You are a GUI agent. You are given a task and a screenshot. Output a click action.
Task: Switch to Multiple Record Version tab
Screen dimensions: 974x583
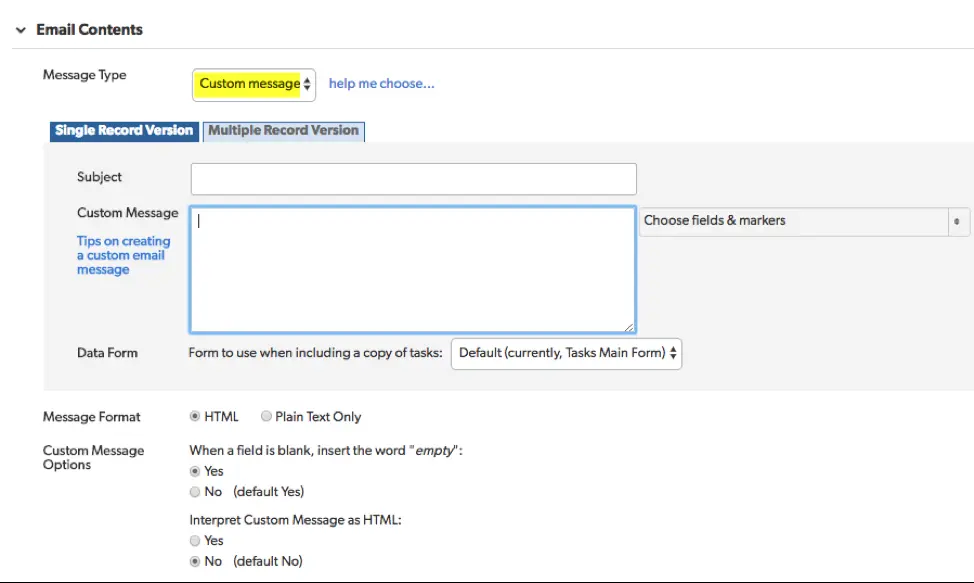click(284, 131)
